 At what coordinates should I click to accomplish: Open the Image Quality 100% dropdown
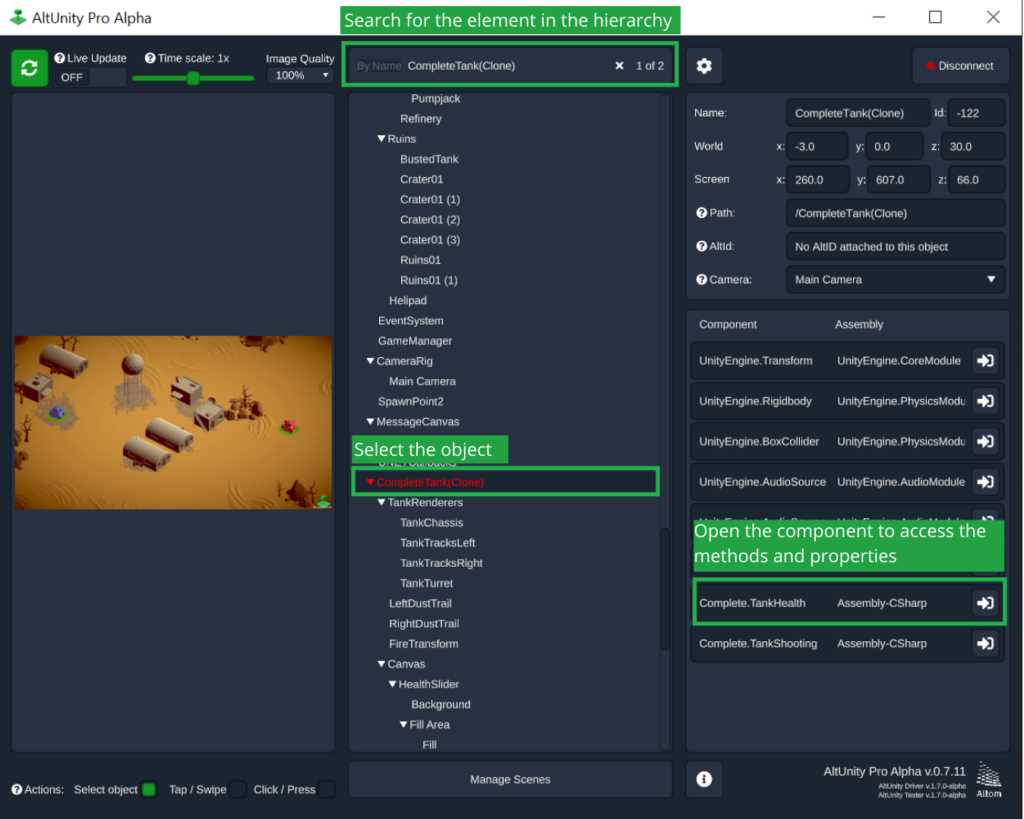pyautogui.click(x=300, y=76)
